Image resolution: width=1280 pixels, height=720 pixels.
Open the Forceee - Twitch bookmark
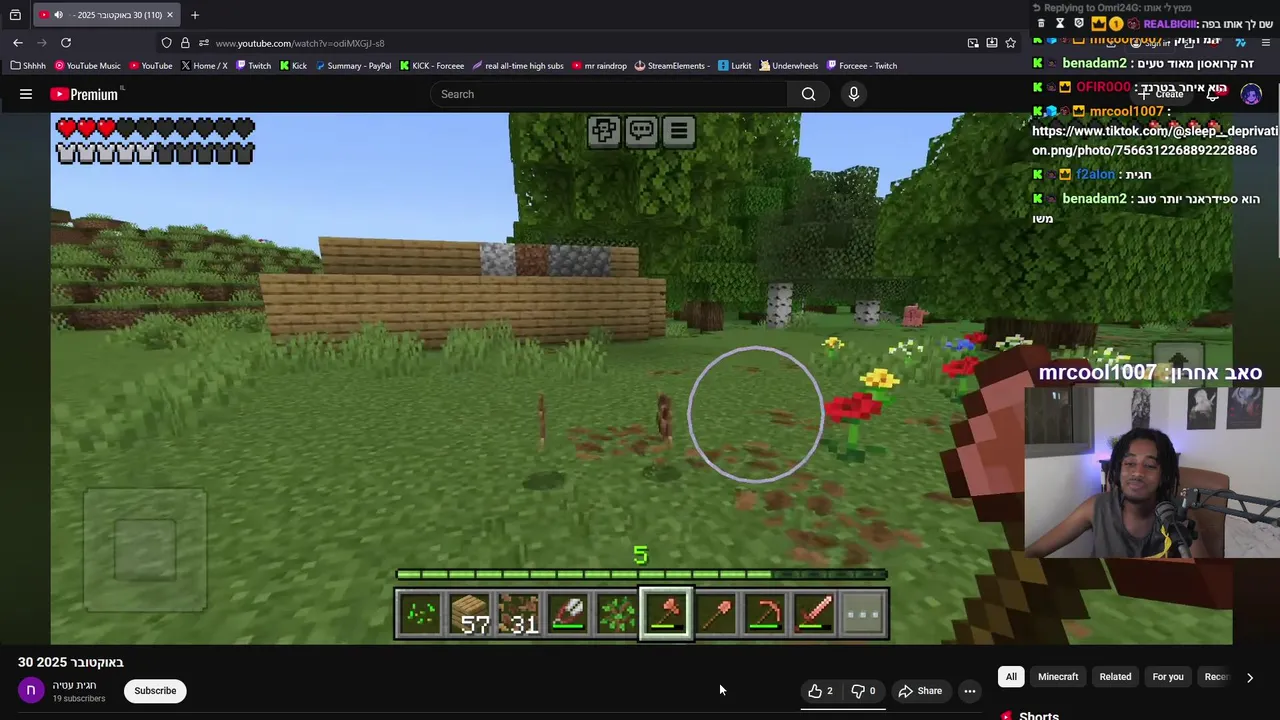(862, 66)
